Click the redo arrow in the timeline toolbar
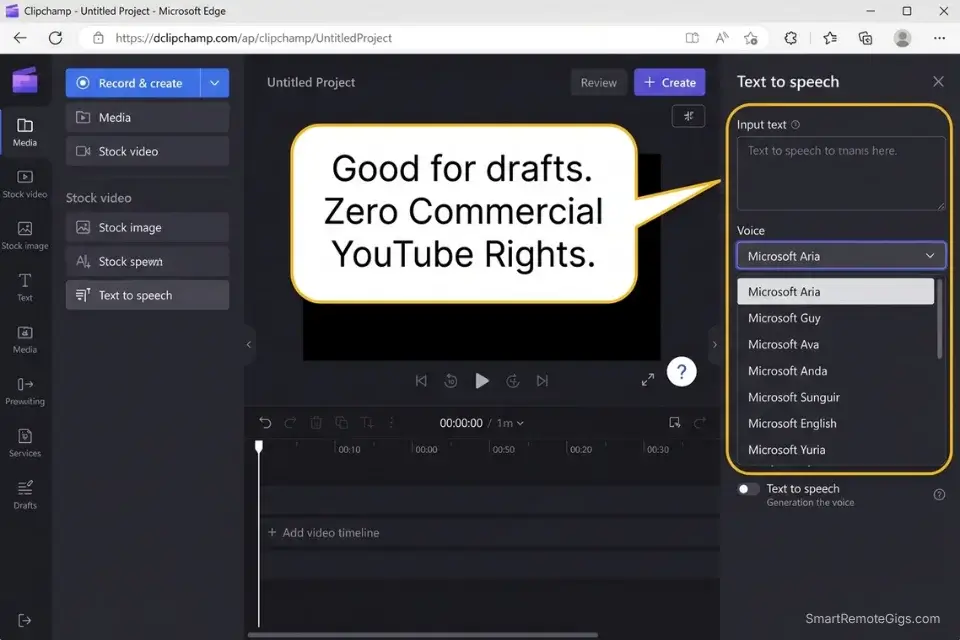The image size is (960, 640). [290, 423]
